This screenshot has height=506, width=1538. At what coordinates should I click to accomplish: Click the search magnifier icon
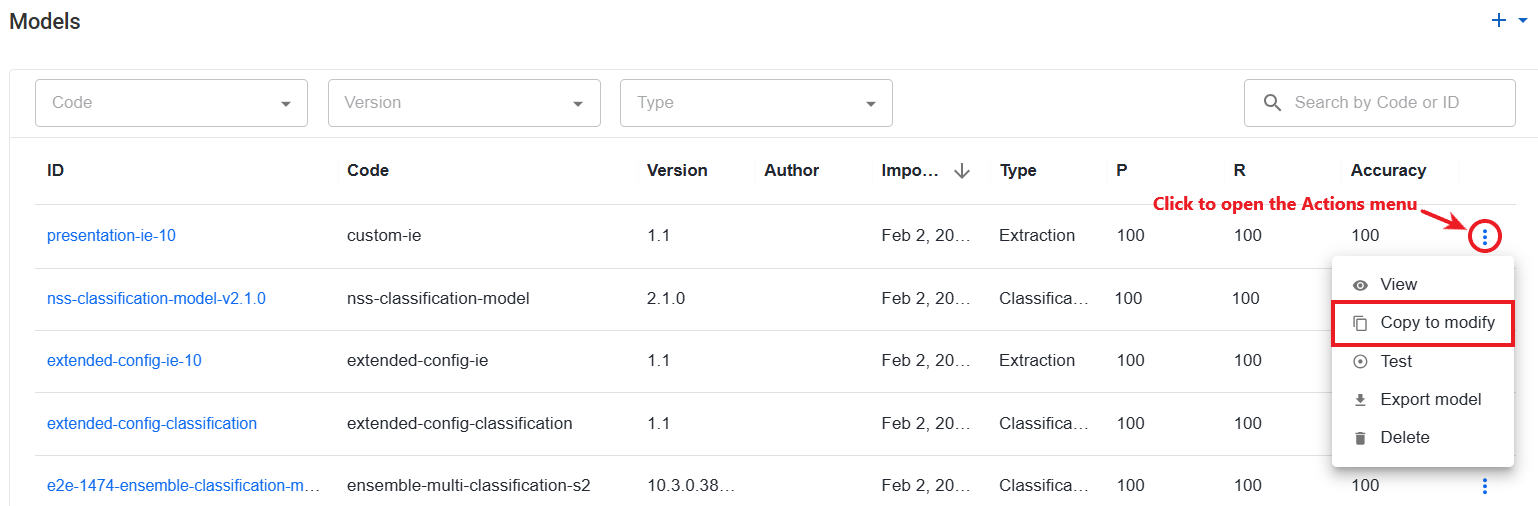1272,103
